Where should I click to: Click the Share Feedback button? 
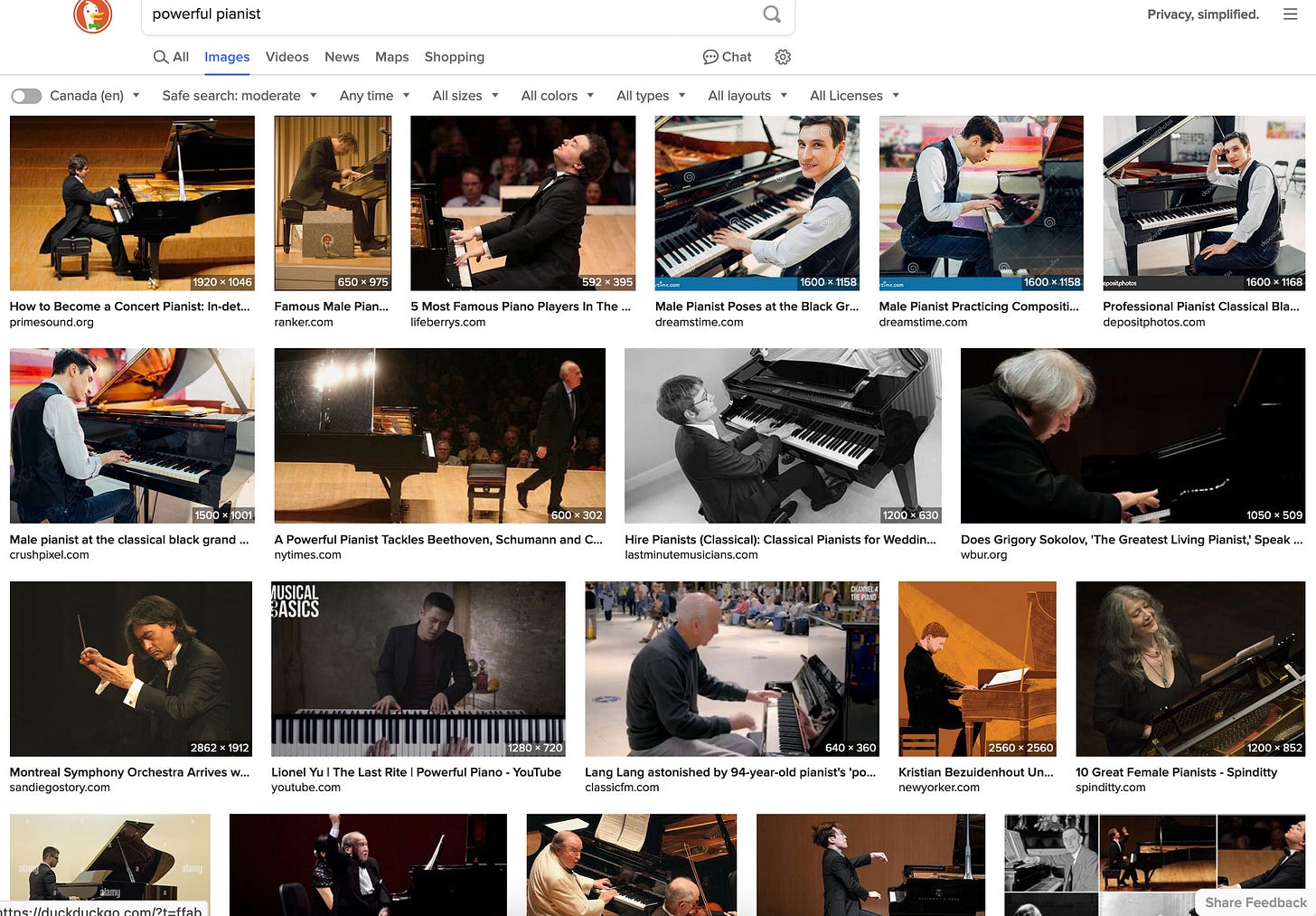(1255, 902)
